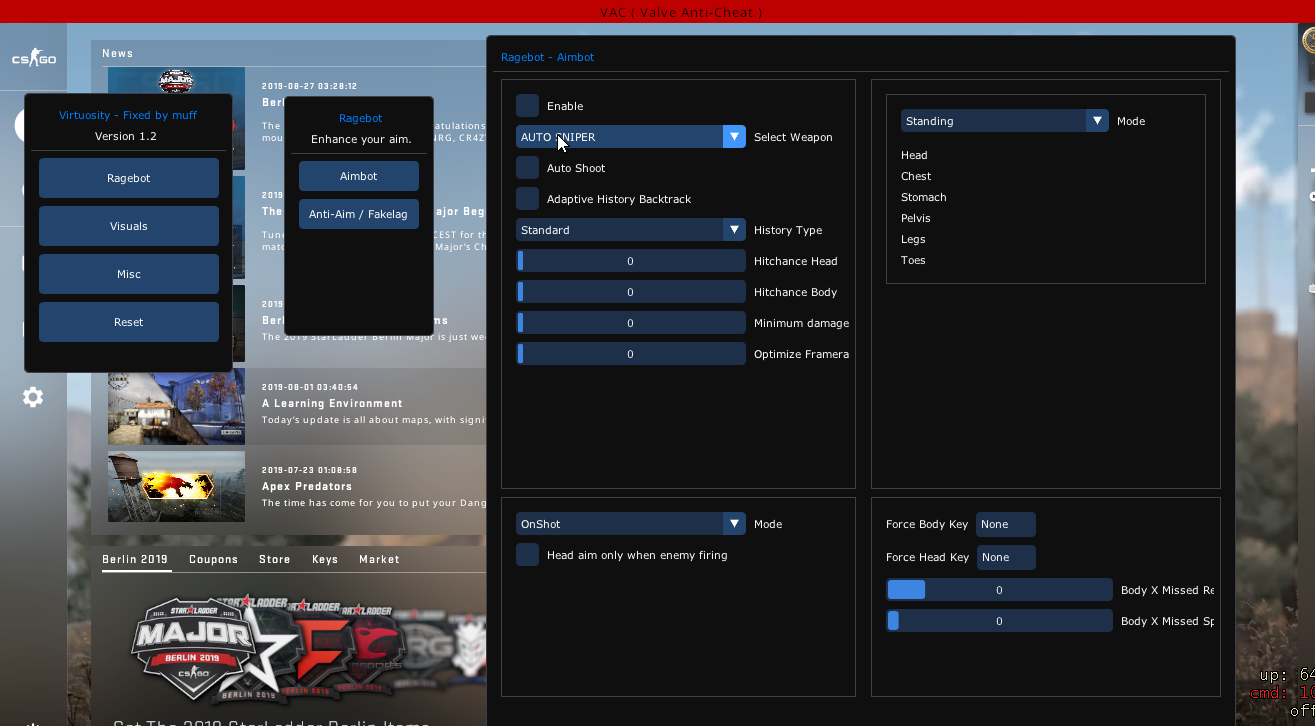Image resolution: width=1315 pixels, height=726 pixels.
Task: Open the settings gear in left sidebar
Action: [x=33, y=397]
